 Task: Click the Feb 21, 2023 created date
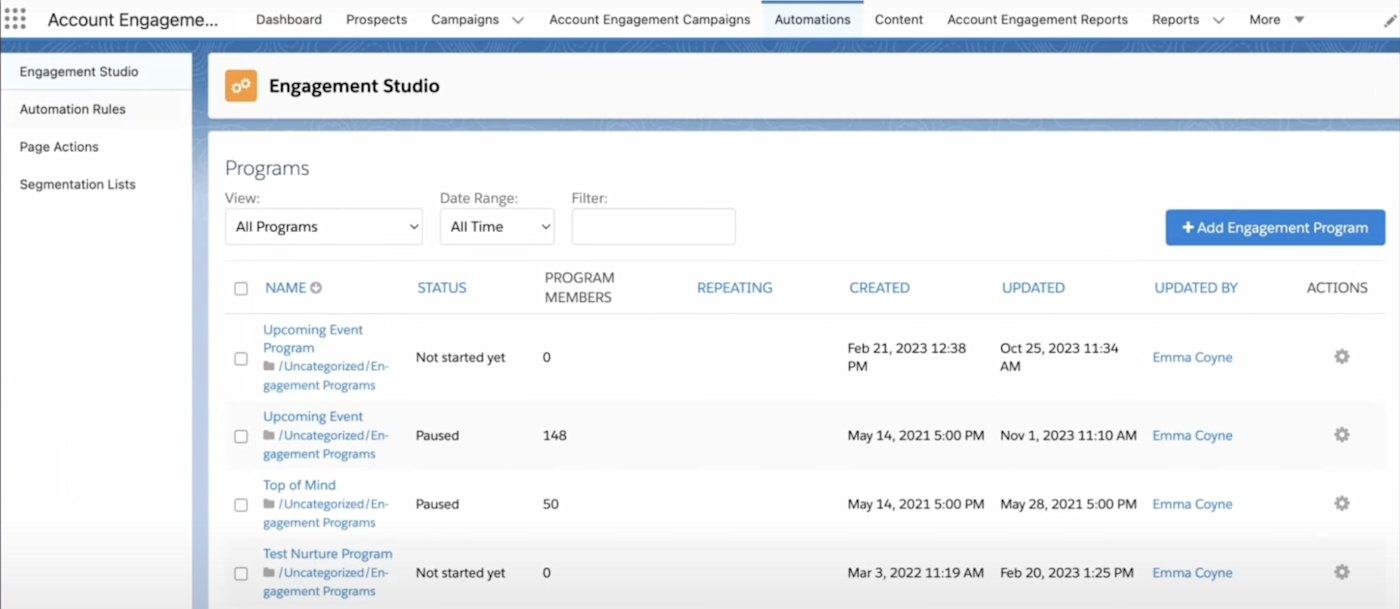(x=907, y=357)
